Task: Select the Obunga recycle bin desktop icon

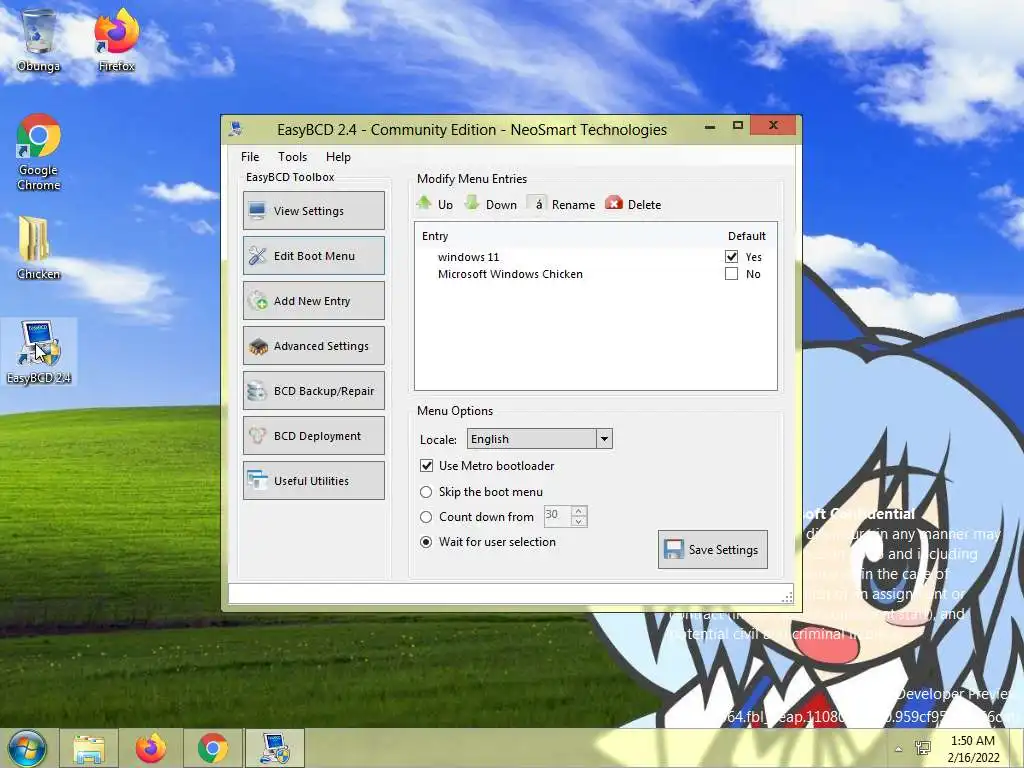Action: [39, 40]
